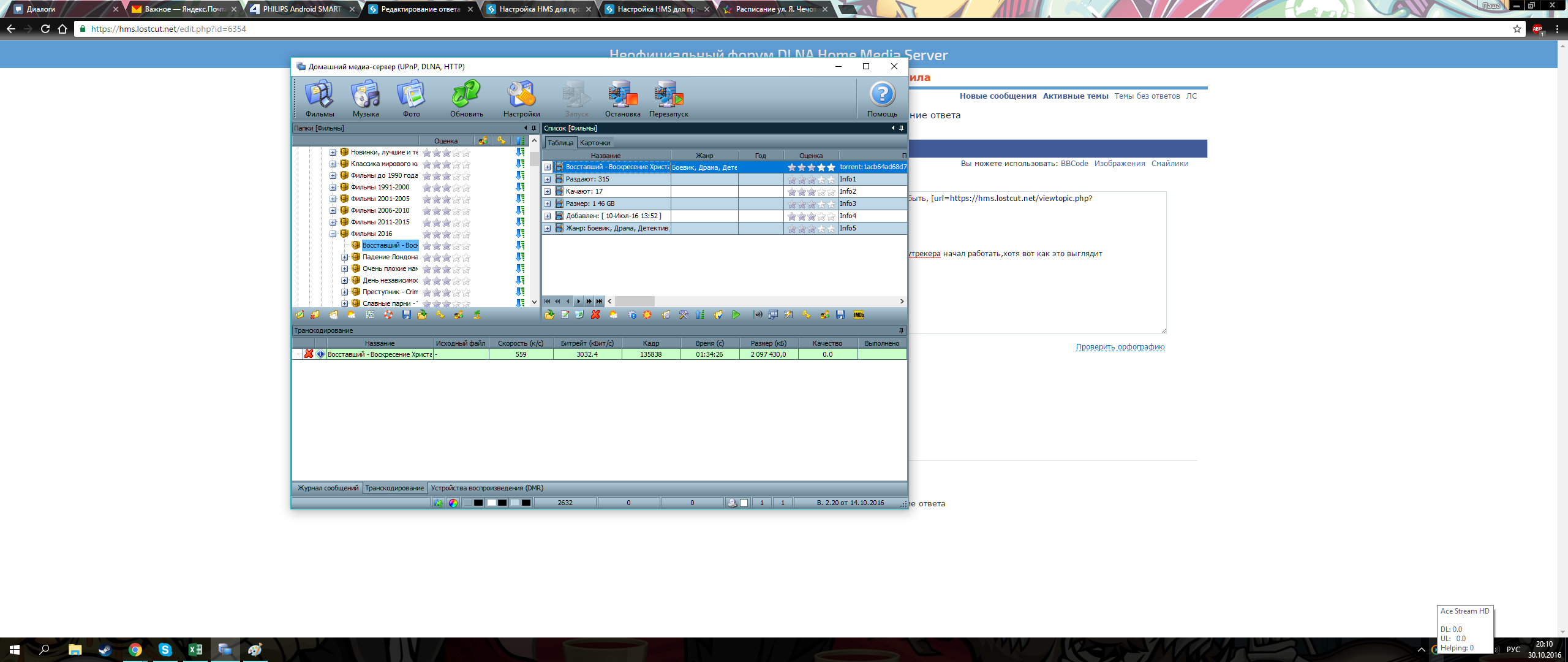Click red X delete icon in list toolbar
Image resolution: width=1568 pixels, height=662 pixels.
coord(595,315)
